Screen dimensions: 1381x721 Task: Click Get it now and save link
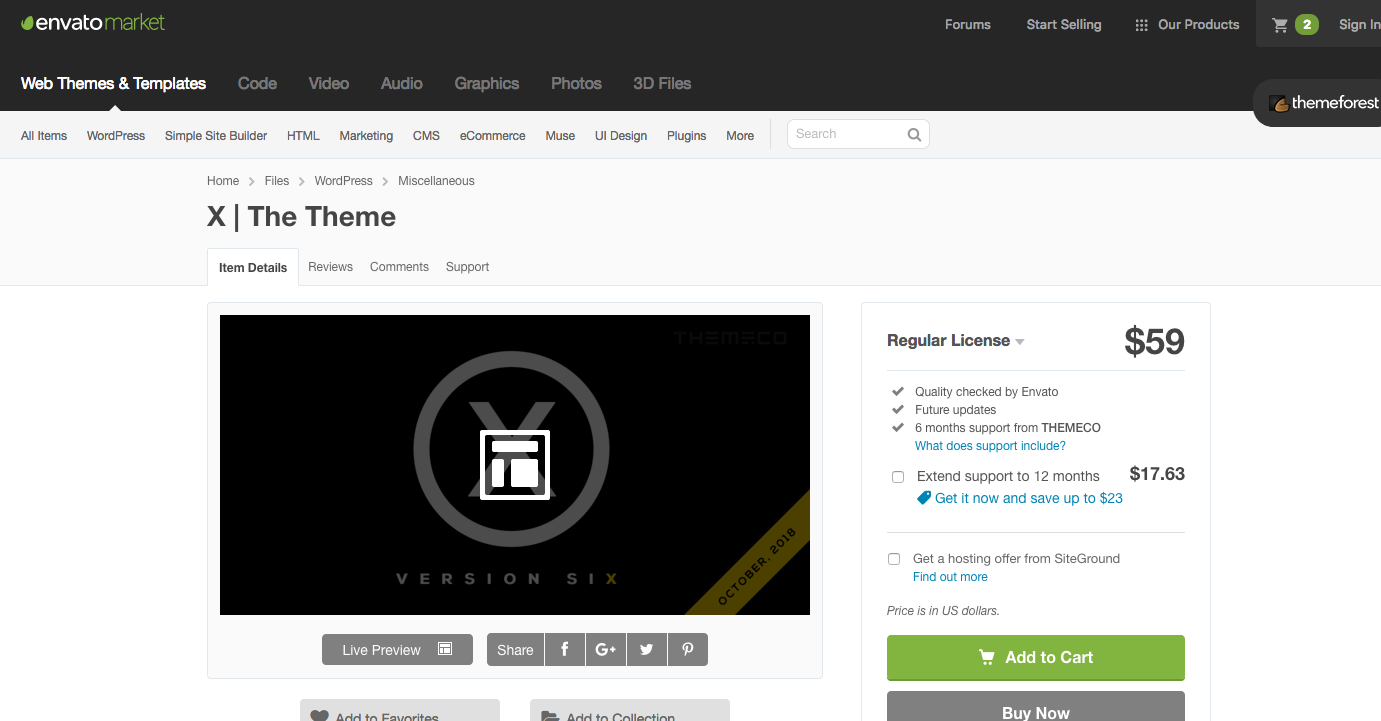(x=1029, y=498)
